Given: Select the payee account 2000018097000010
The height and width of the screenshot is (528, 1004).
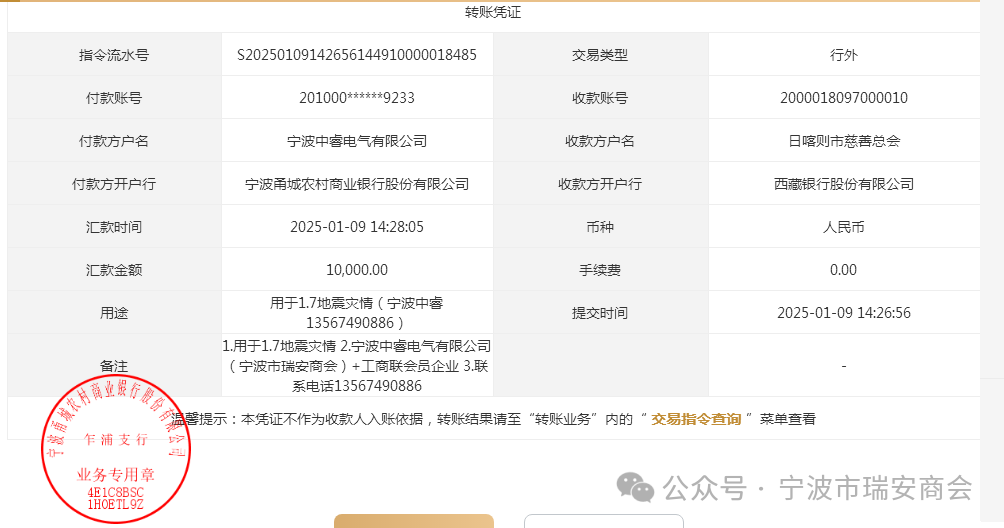Looking at the screenshot, I should 843,98.
